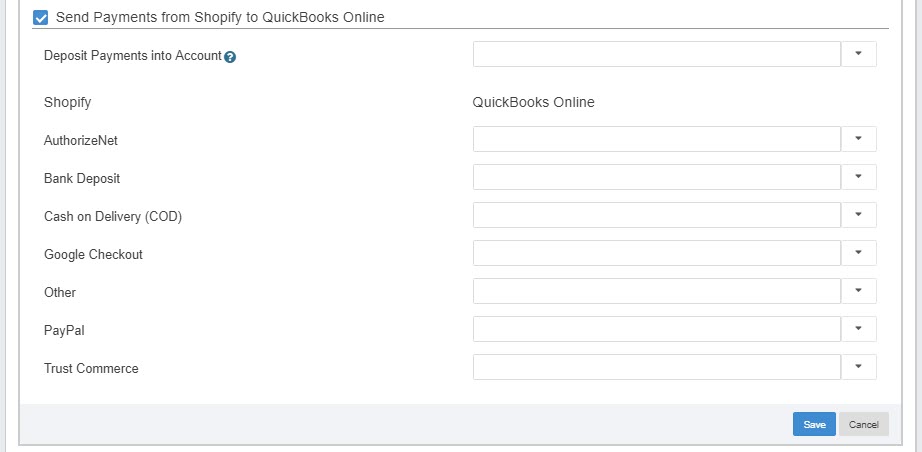Select the Cash on Delivery input field
922x452 pixels.
point(657,215)
